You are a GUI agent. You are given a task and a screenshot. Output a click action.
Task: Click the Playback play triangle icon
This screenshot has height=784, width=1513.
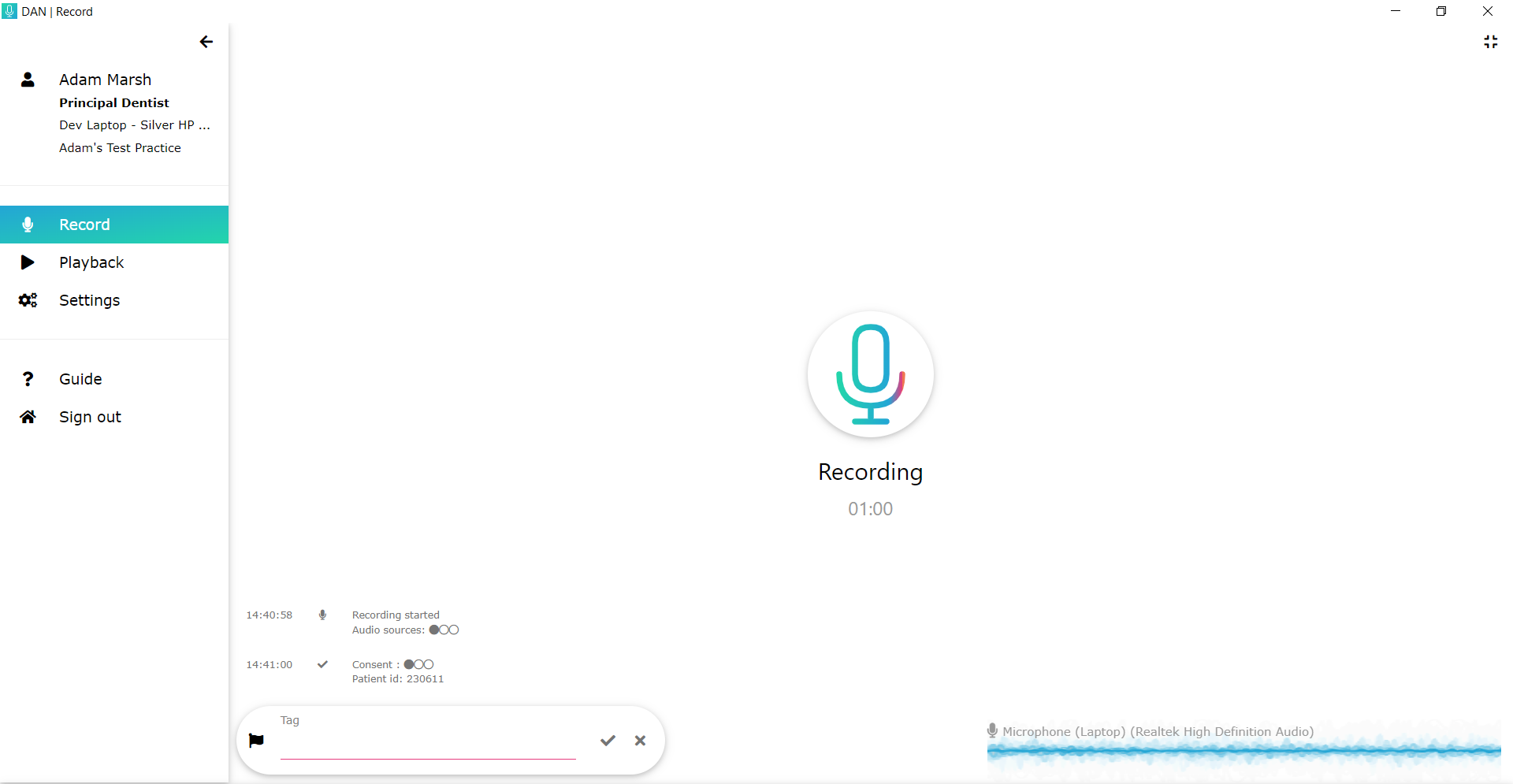click(28, 262)
